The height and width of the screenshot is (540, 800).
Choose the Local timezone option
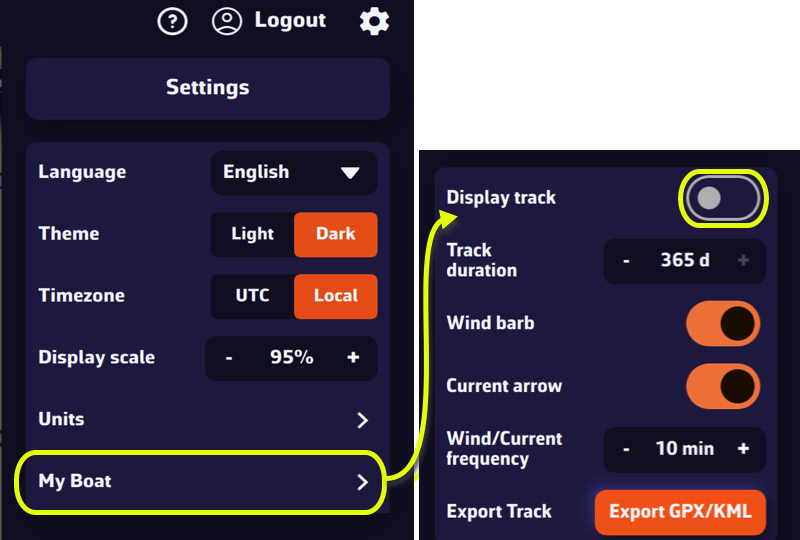(x=336, y=296)
